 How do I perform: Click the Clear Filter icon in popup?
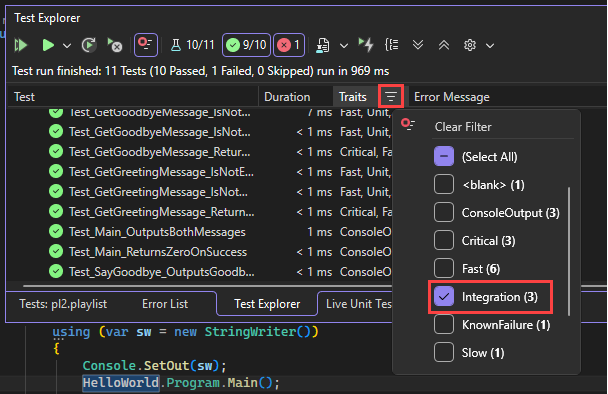408,125
